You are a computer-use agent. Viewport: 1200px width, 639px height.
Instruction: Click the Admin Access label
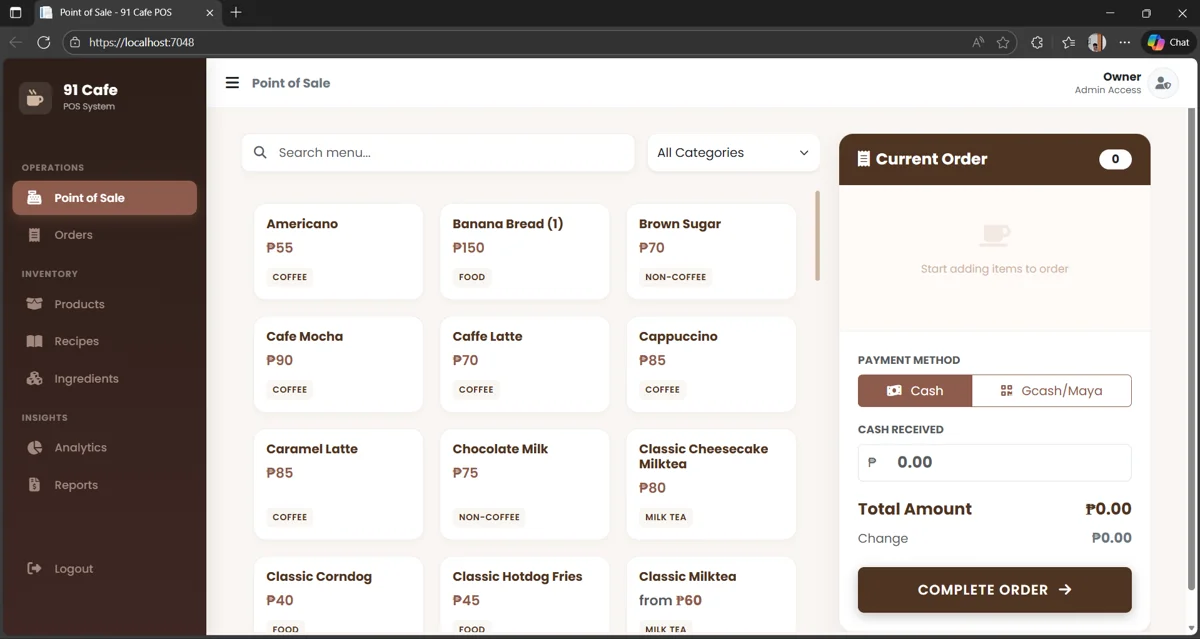point(1107,90)
